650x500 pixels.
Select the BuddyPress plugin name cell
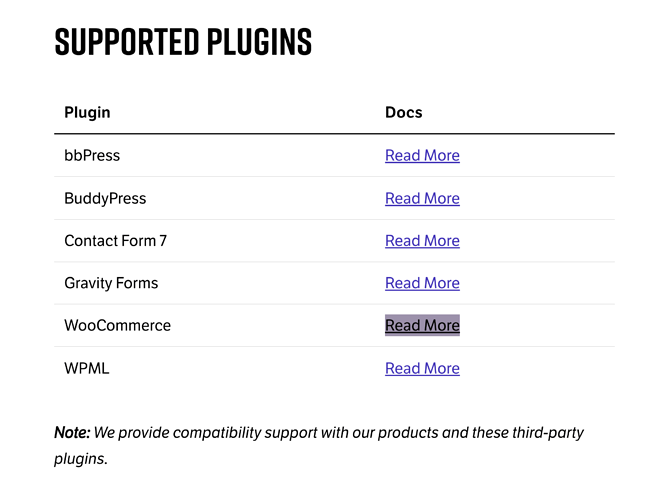[105, 198]
